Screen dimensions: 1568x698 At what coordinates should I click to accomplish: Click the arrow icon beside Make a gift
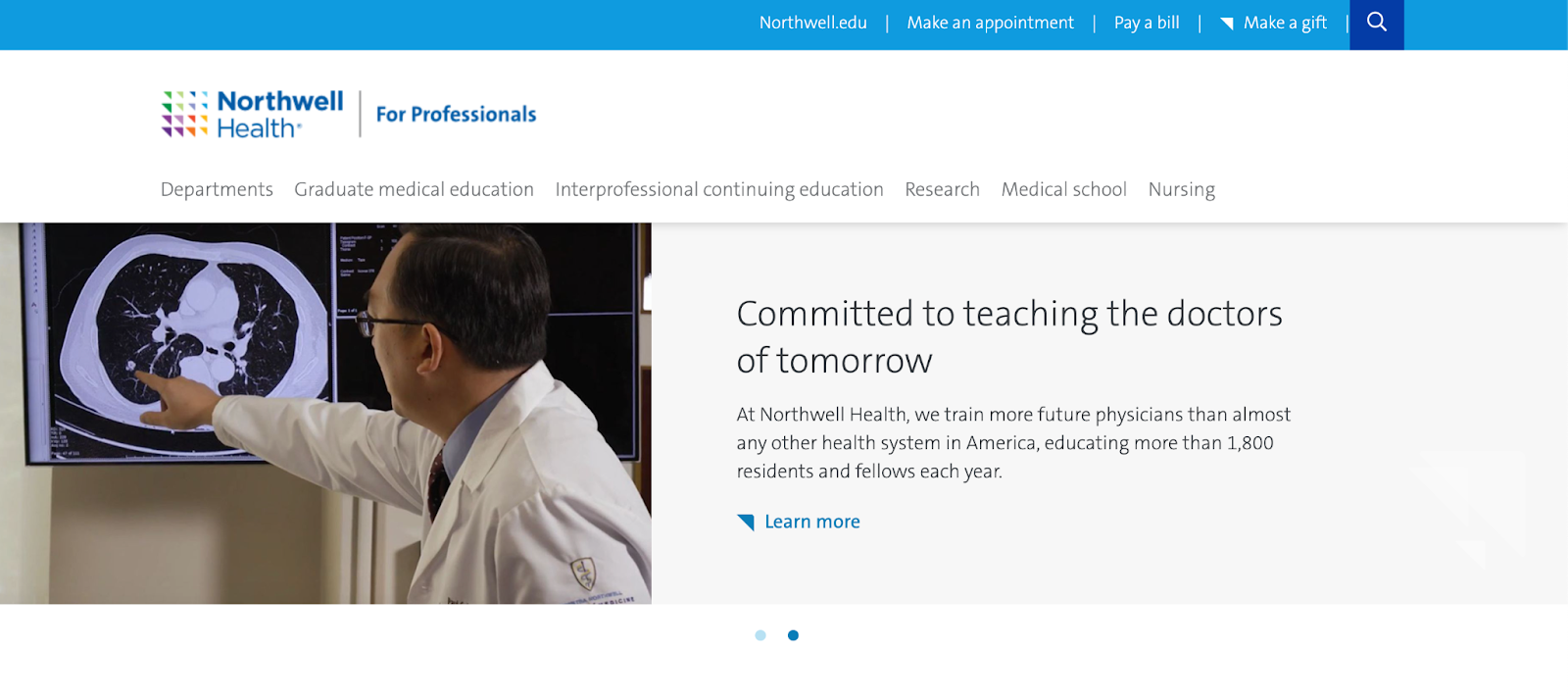pyautogui.click(x=1227, y=24)
